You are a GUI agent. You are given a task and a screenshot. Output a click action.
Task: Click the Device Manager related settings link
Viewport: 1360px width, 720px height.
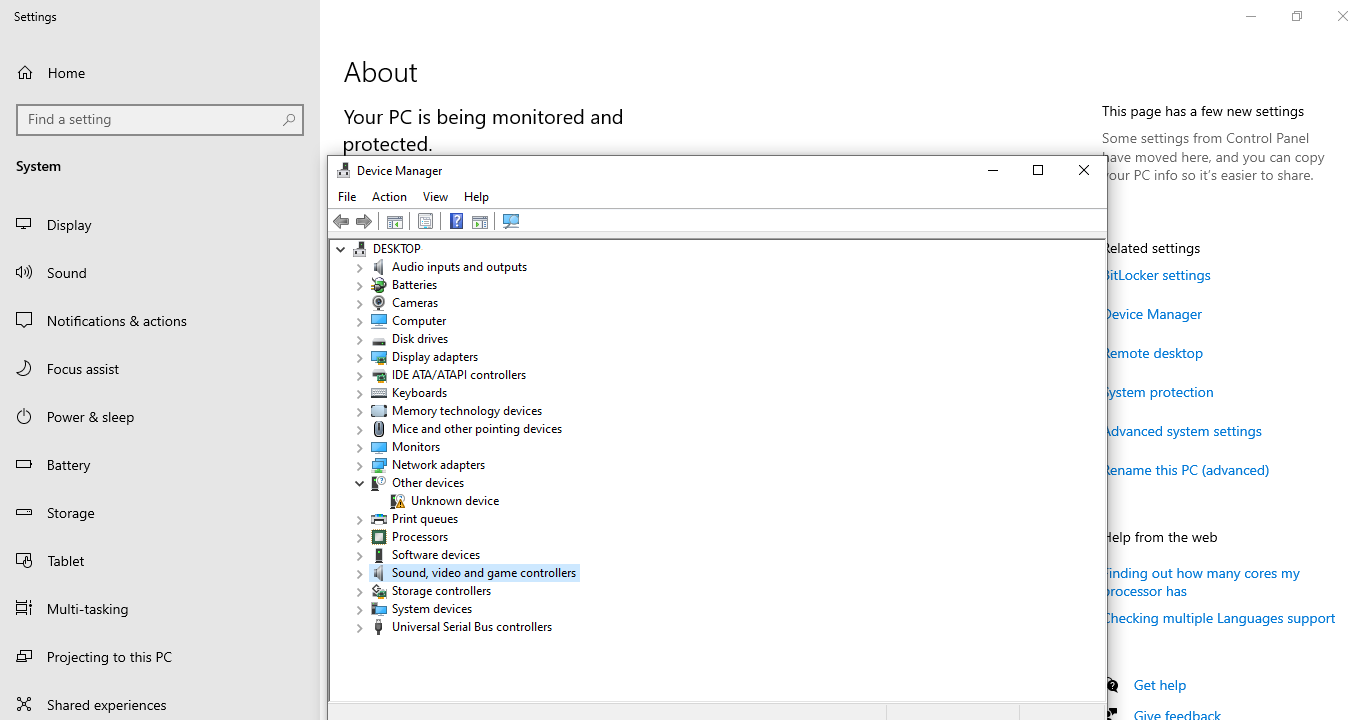click(x=1154, y=314)
